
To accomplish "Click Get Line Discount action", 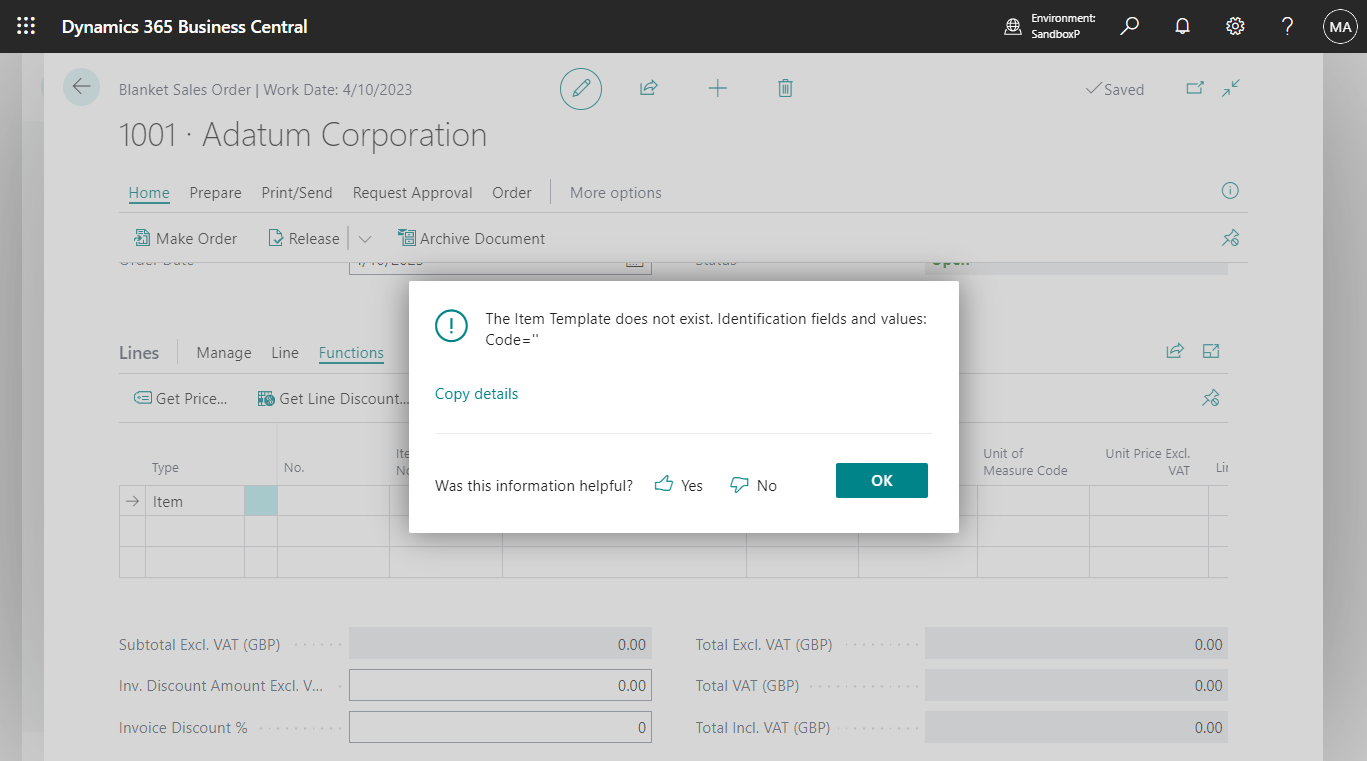I will [x=333, y=399].
